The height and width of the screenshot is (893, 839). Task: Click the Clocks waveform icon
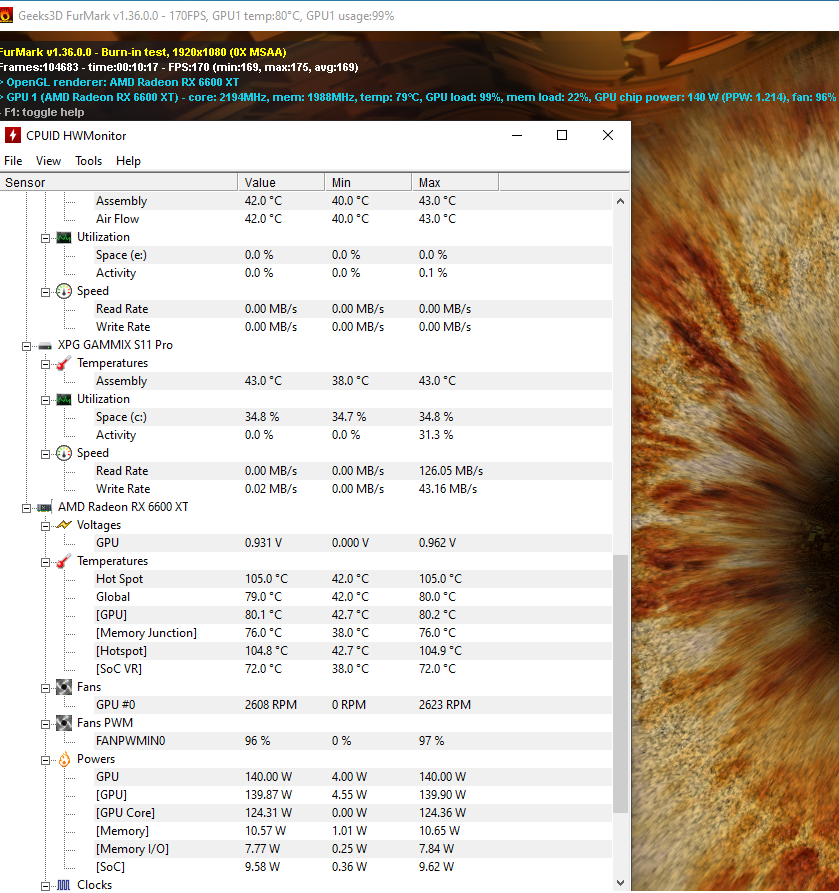click(x=64, y=885)
